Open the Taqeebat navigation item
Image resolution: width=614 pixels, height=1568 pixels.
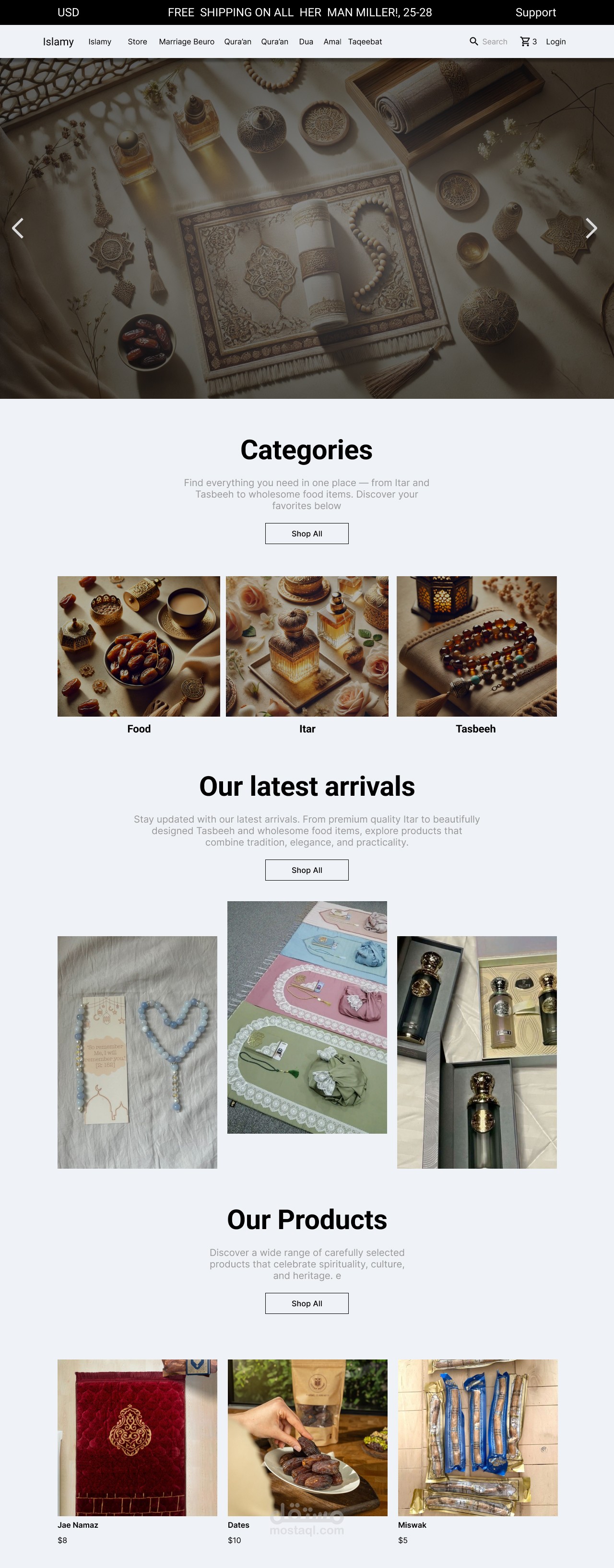[x=365, y=41]
